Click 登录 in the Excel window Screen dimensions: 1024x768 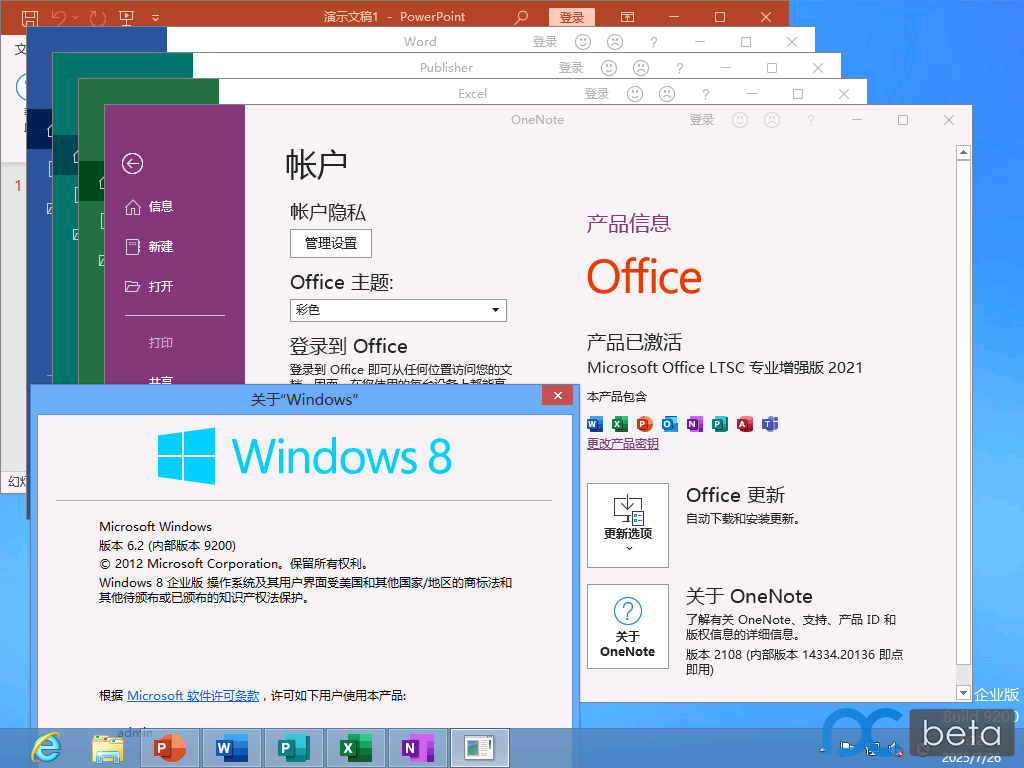597,94
